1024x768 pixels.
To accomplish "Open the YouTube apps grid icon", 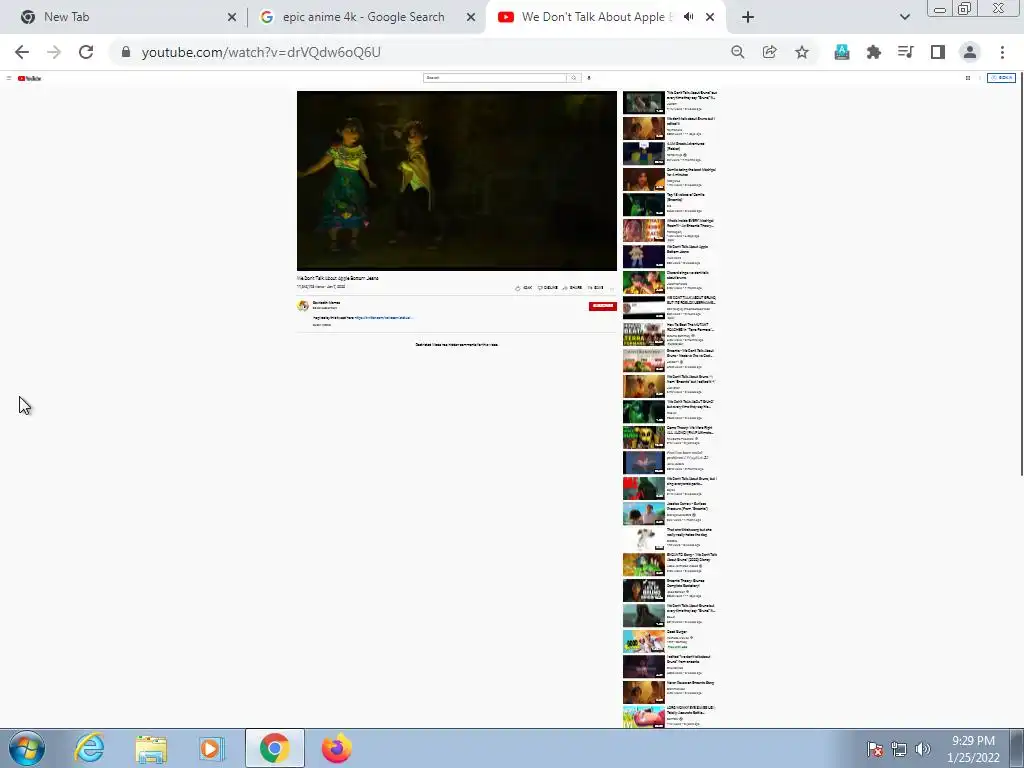I will point(968,78).
